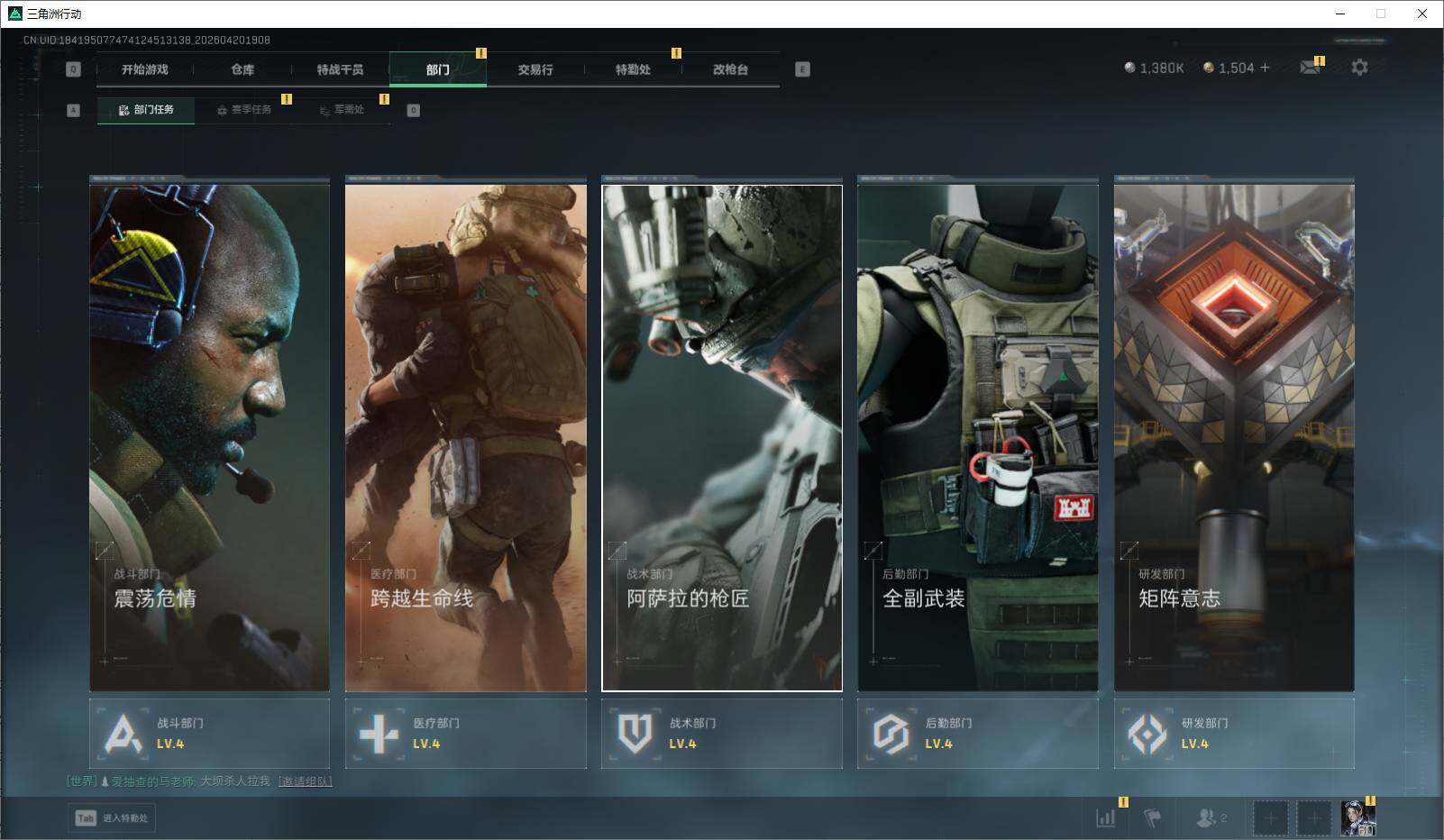Open the mail envelope icon
Screen dimensions: 1444x840
pos(1310,68)
